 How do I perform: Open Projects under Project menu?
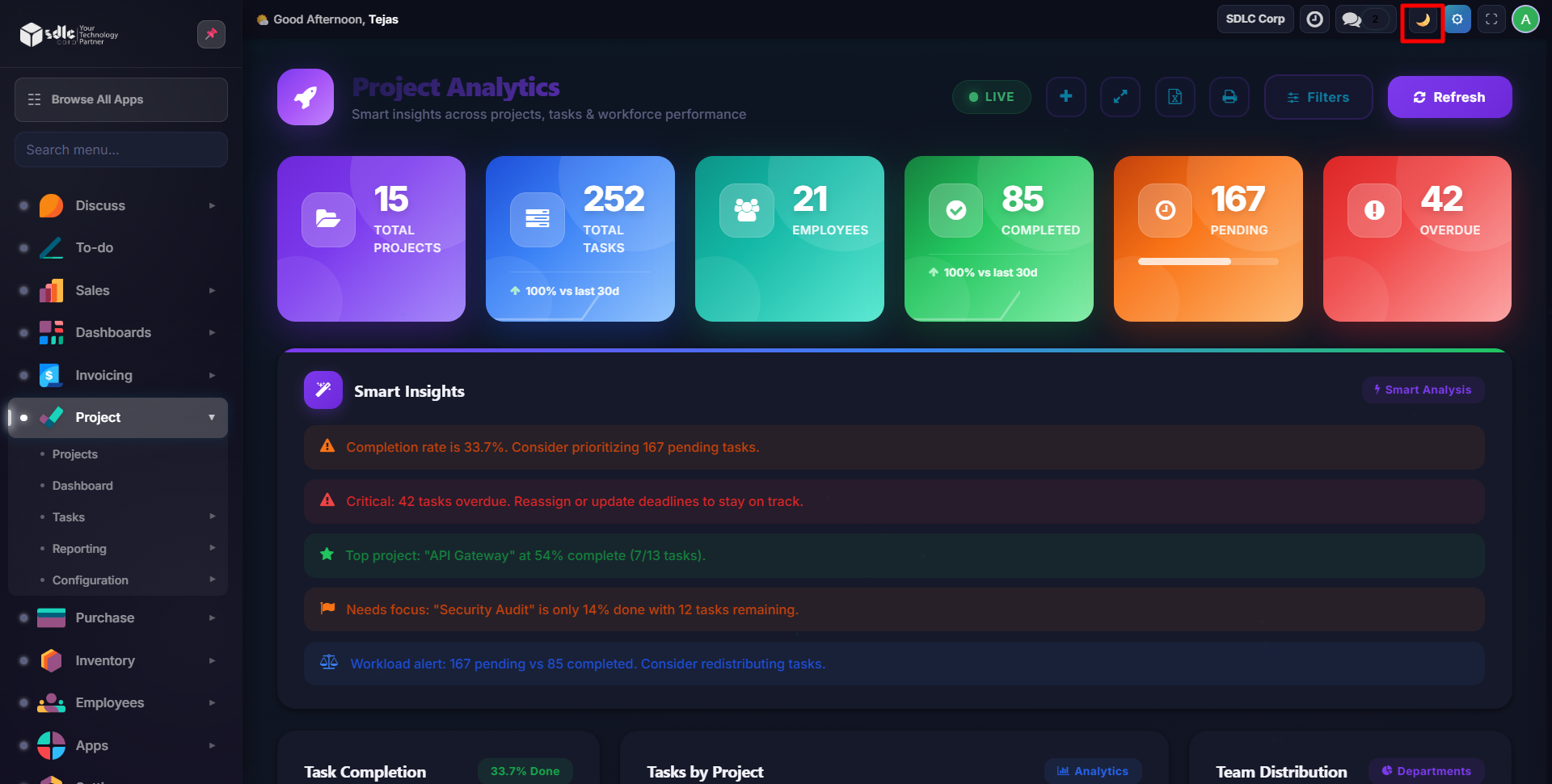tap(75, 454)
